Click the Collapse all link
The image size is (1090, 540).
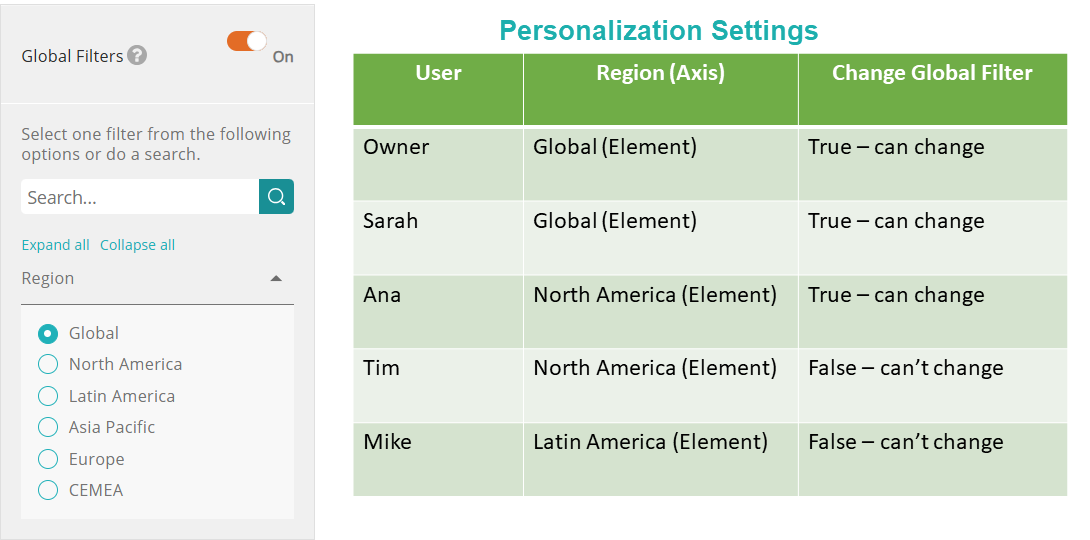point(138,245)
